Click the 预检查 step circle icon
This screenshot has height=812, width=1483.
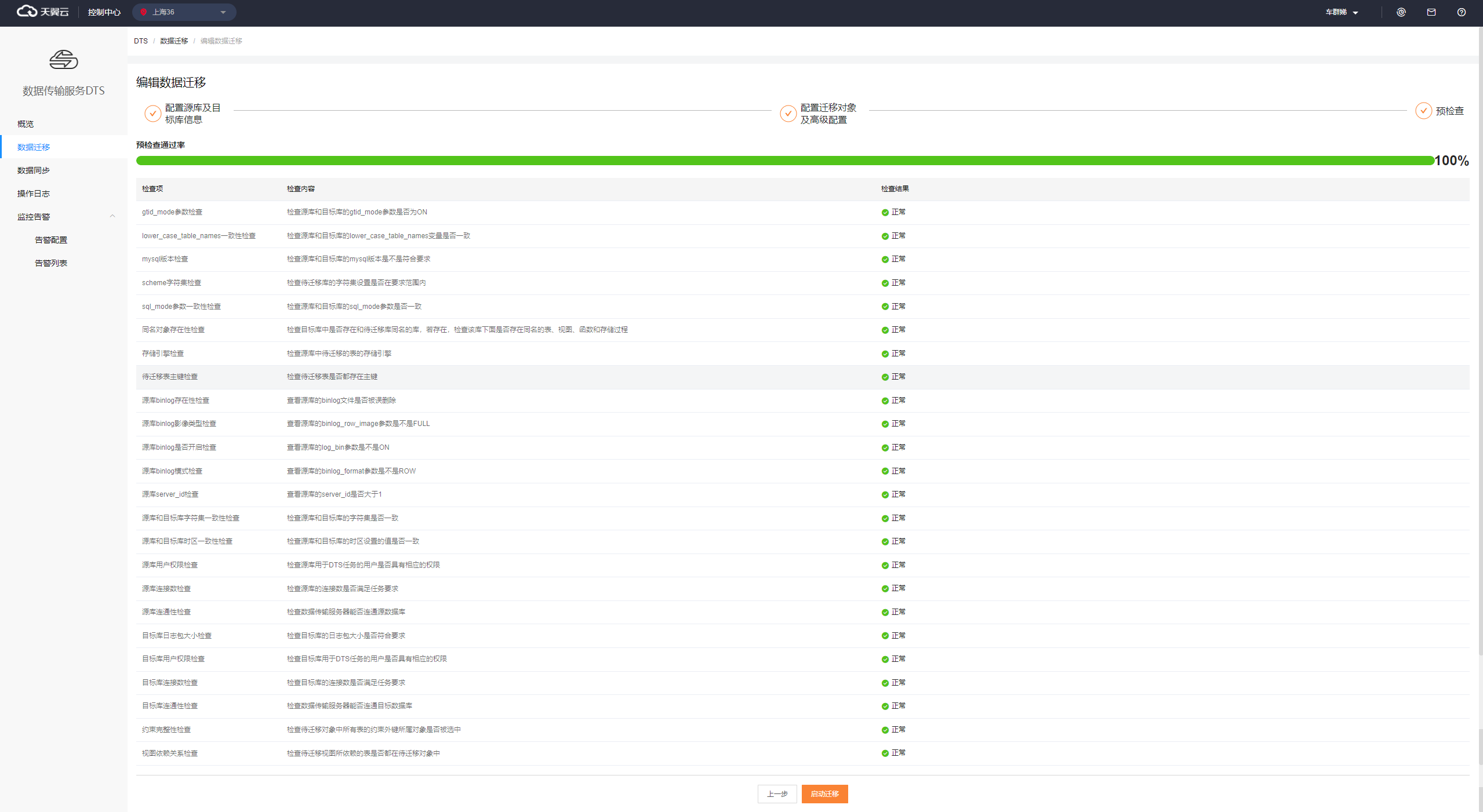(x=1423, y=111)
